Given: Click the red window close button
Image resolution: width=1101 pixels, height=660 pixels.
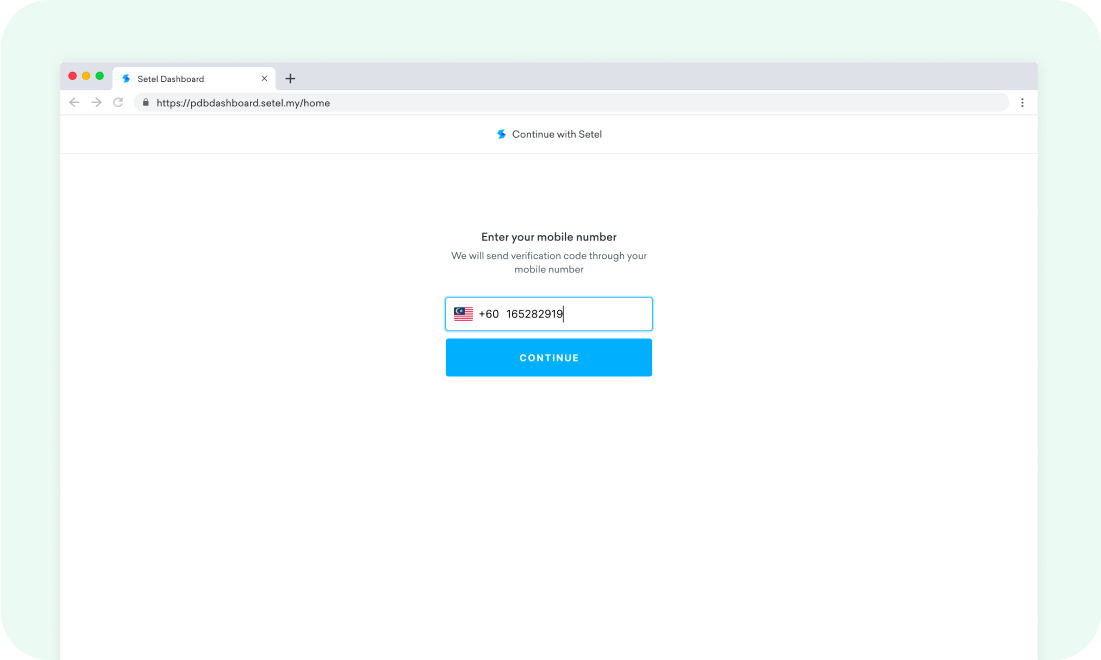Looking at the screenshot, I should coord(72,76).
